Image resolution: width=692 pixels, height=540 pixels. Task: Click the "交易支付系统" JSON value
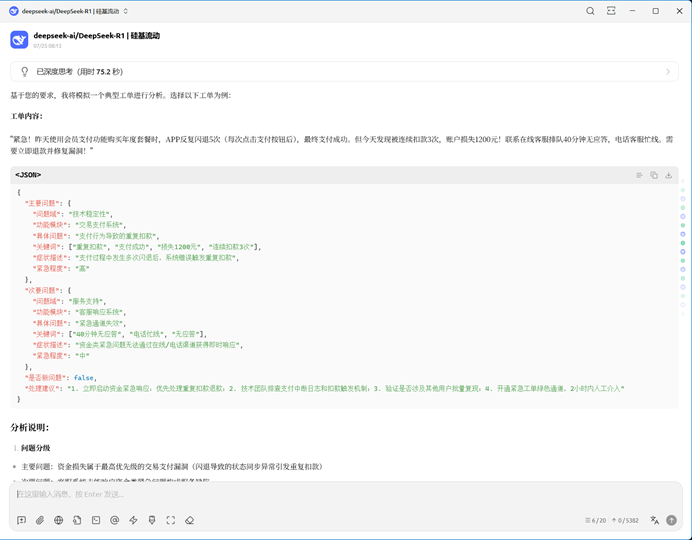point(100,225)
